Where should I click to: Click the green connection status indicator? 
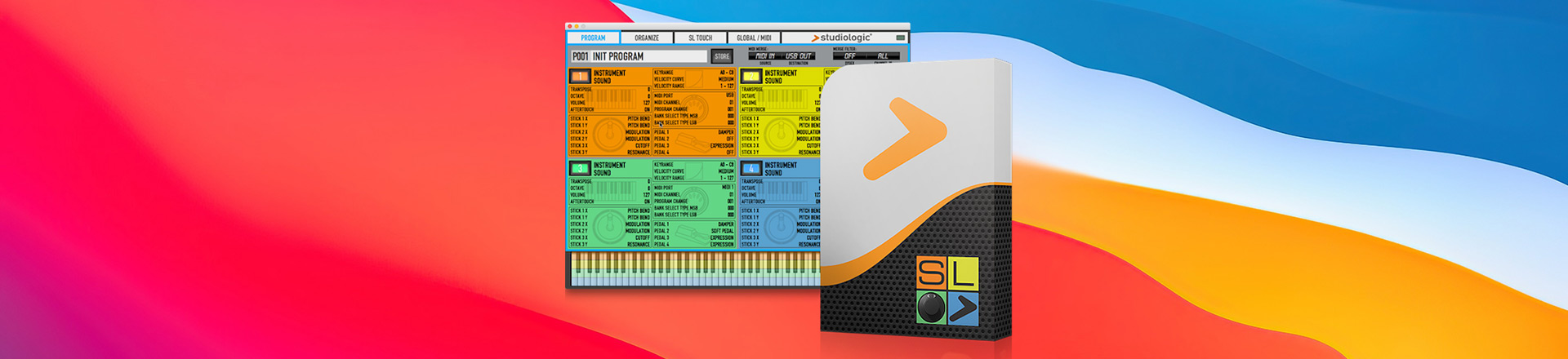coord(901,38)
